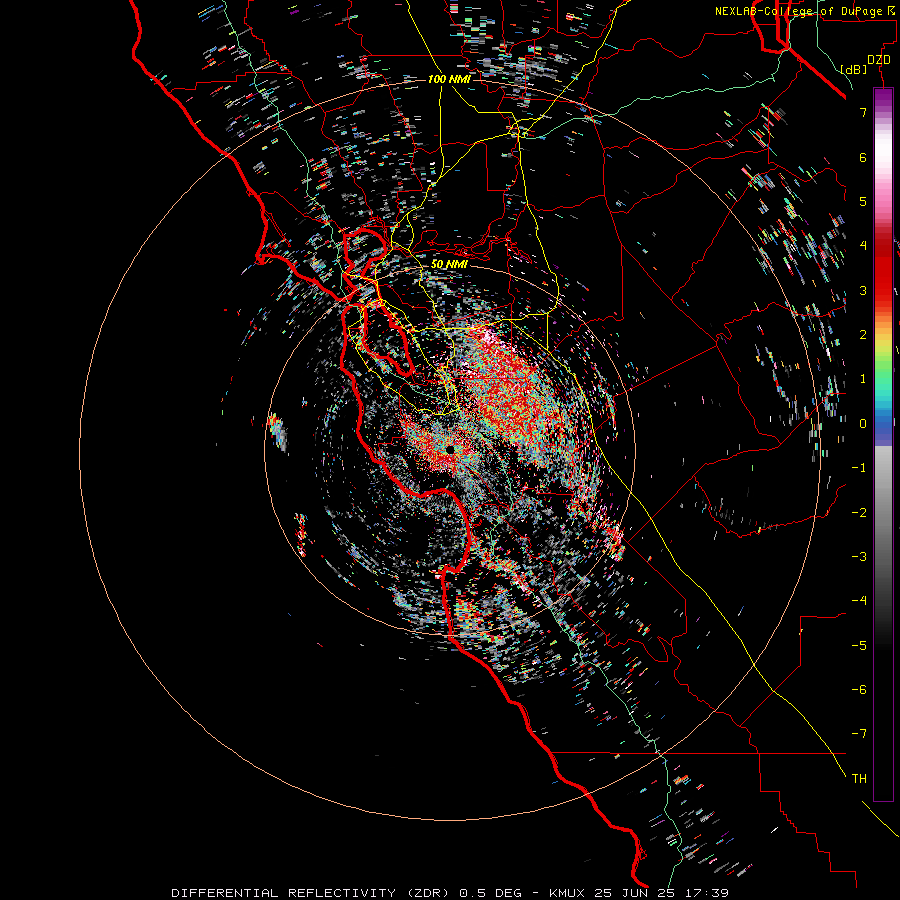Click the 6 value on color scale
The width and height of the screenshot is (900, 900).
pyautogui.click(x=863, y=157)
